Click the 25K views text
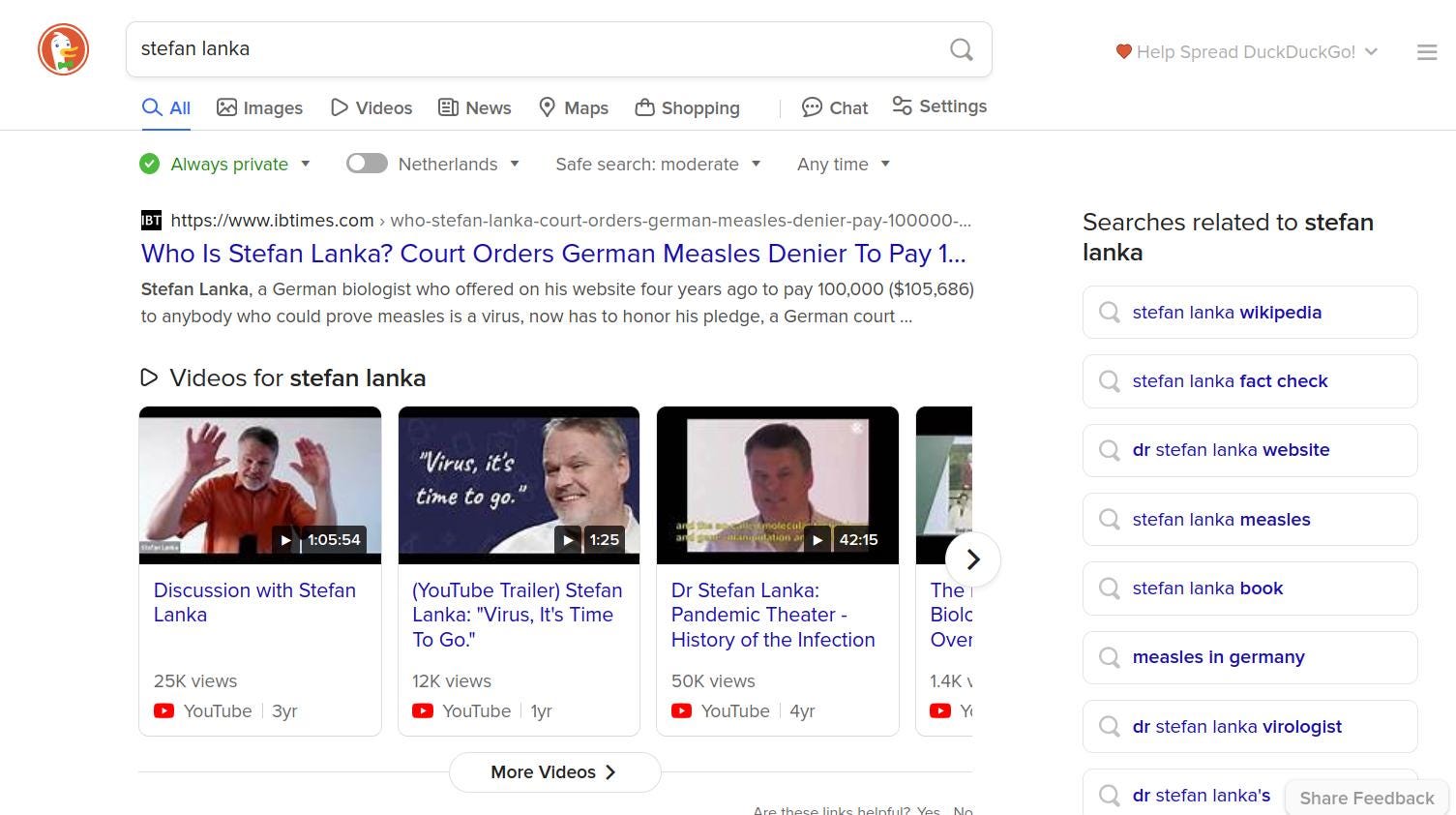 click(195, 680)
